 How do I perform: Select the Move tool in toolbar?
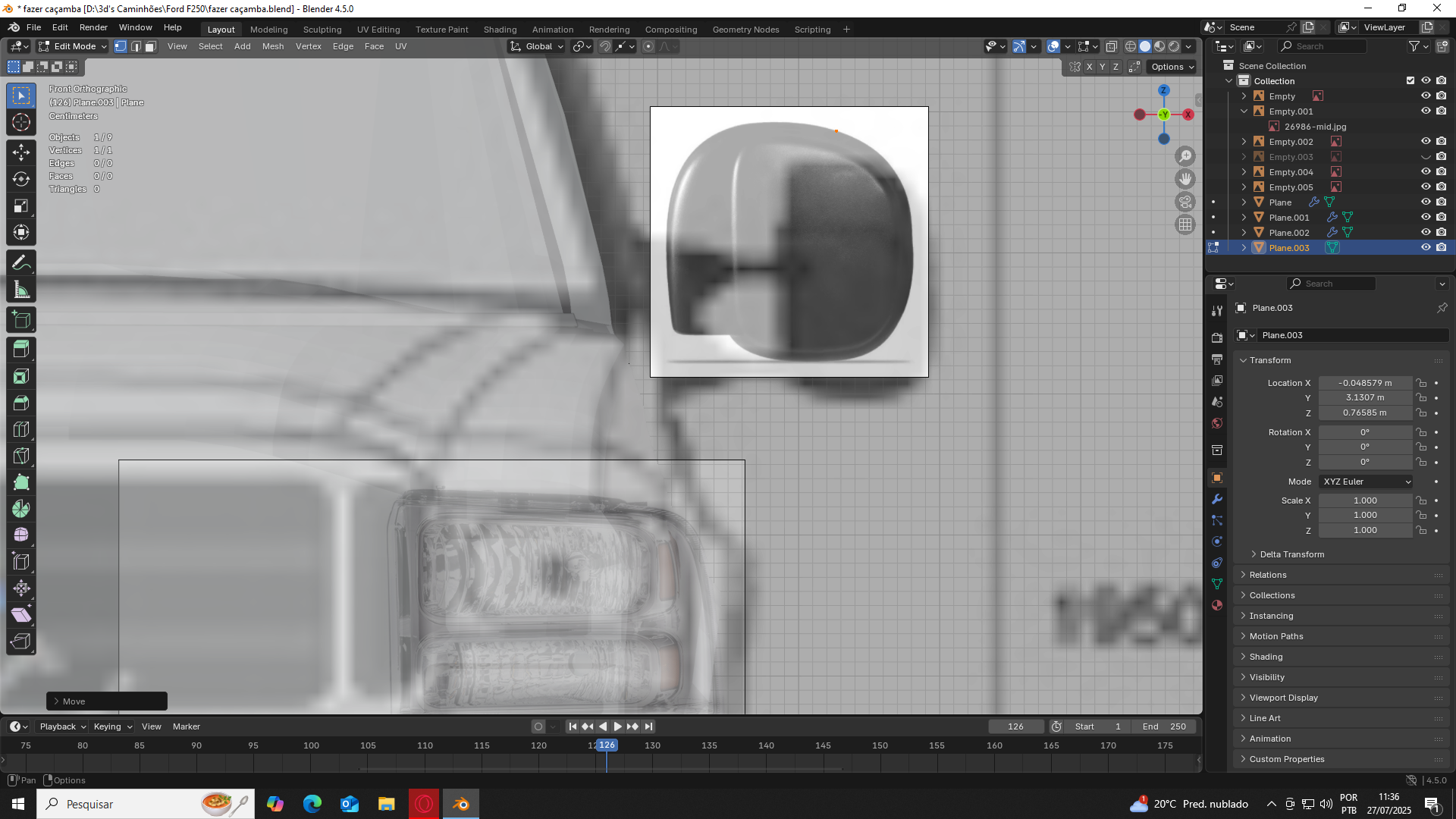21,152
